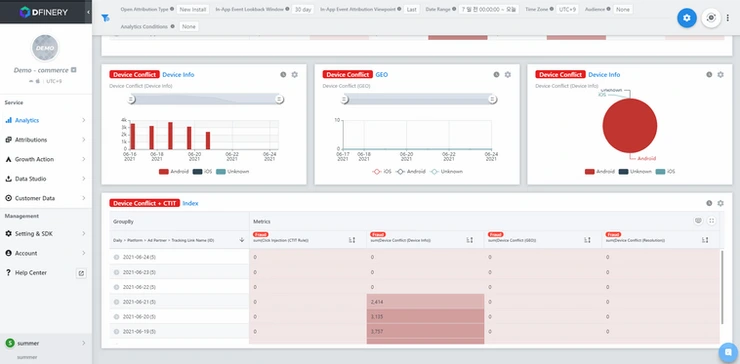The image size is (740, 364).
Task: Toggle iOS legend in the bar chart
Action: [x=202, y=171]
